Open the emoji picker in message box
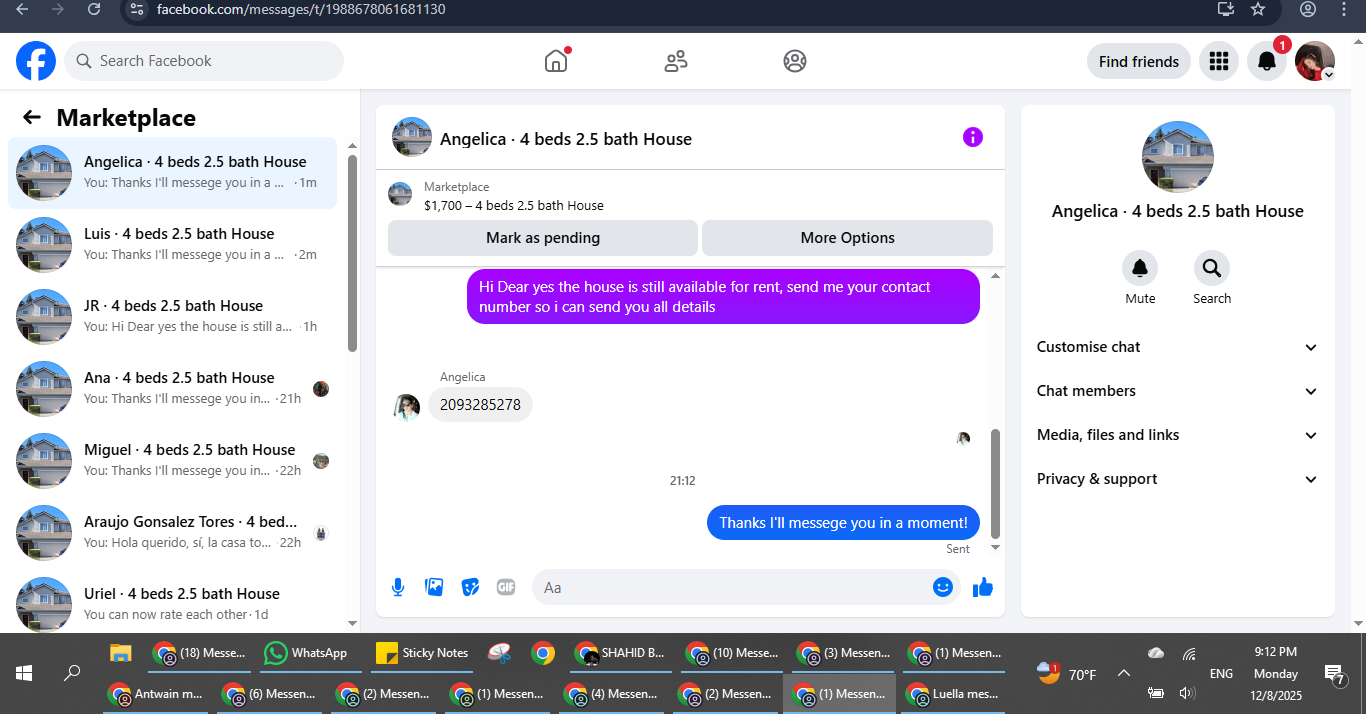 pos(942,587)
